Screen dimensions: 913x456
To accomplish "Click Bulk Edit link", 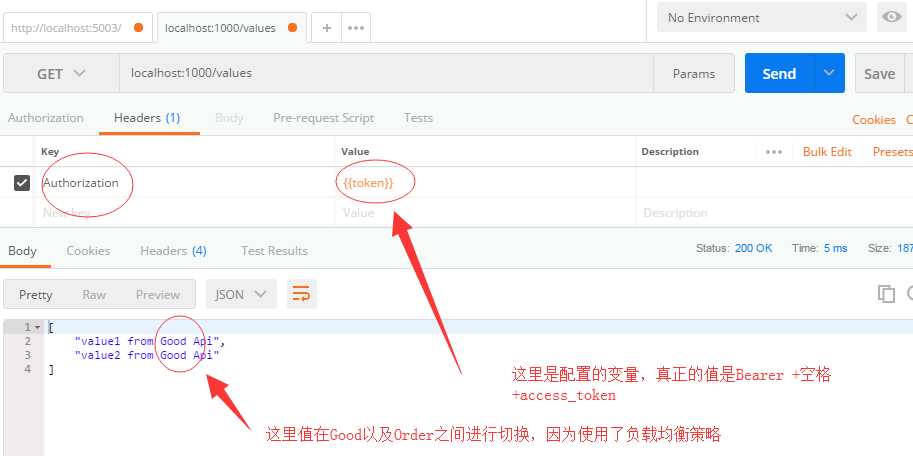I will pyautogui.click(x=827, y=151).
